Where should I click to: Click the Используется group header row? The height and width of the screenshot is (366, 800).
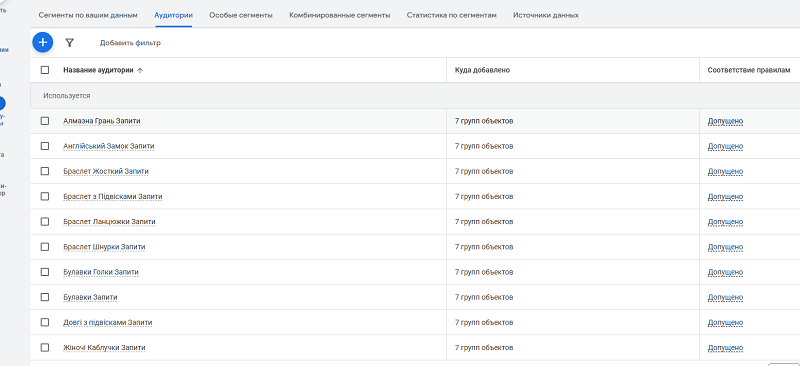[415, 95]
